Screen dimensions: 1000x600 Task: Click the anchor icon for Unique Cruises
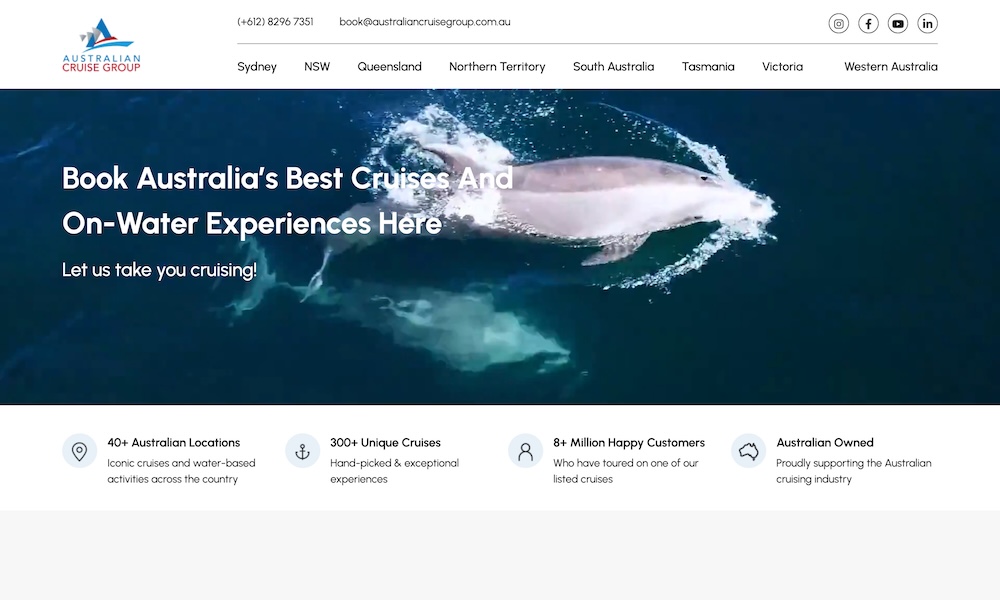(x=302, y=451)
